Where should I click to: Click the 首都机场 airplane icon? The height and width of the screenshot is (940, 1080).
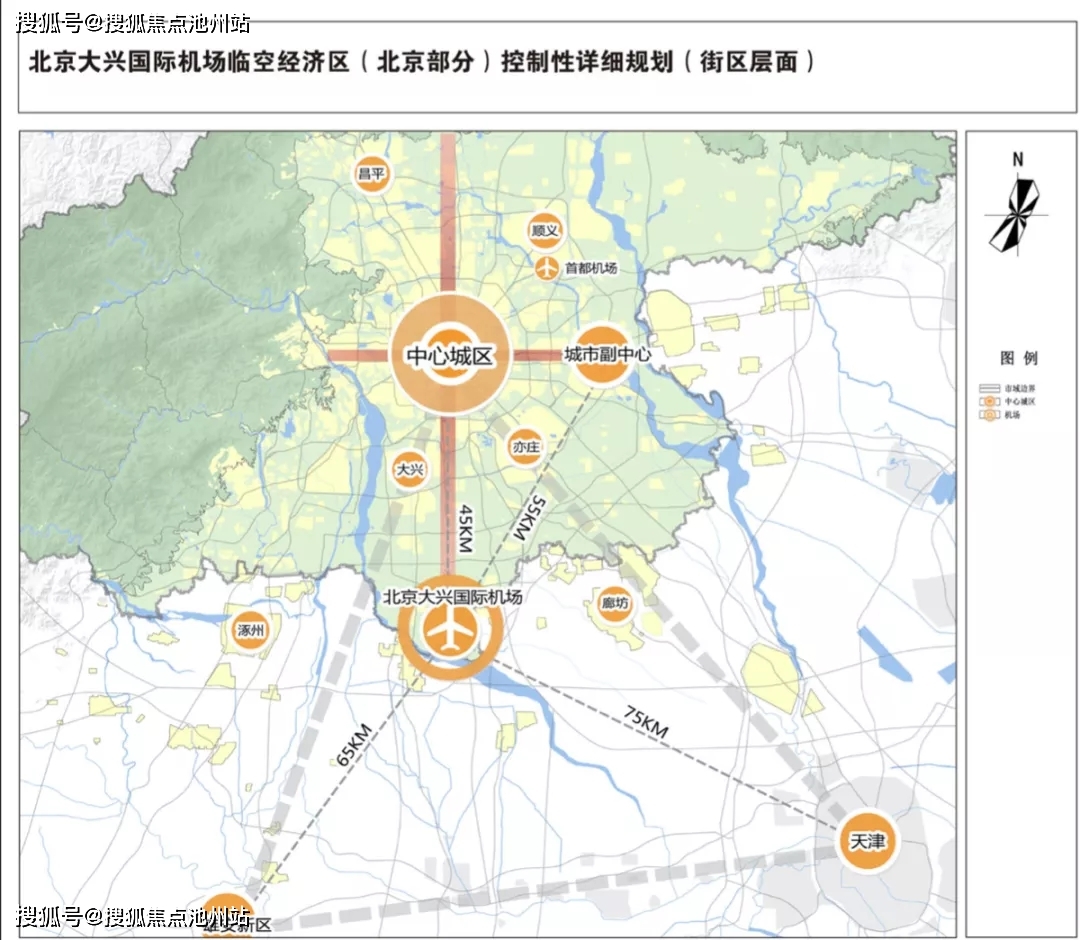tap(546, 268)
